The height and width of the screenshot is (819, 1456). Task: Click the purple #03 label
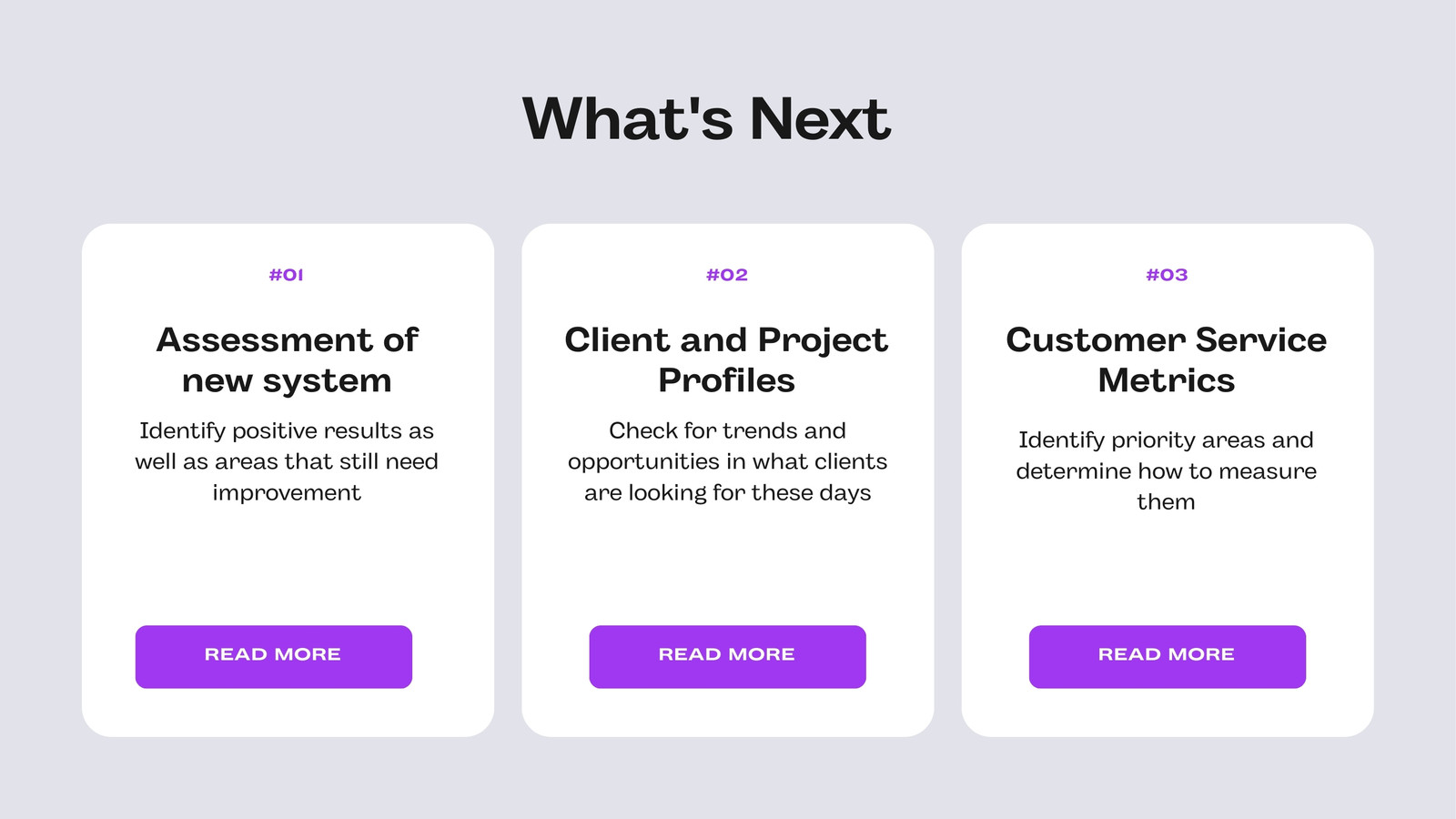click(x=1167, y=275)
